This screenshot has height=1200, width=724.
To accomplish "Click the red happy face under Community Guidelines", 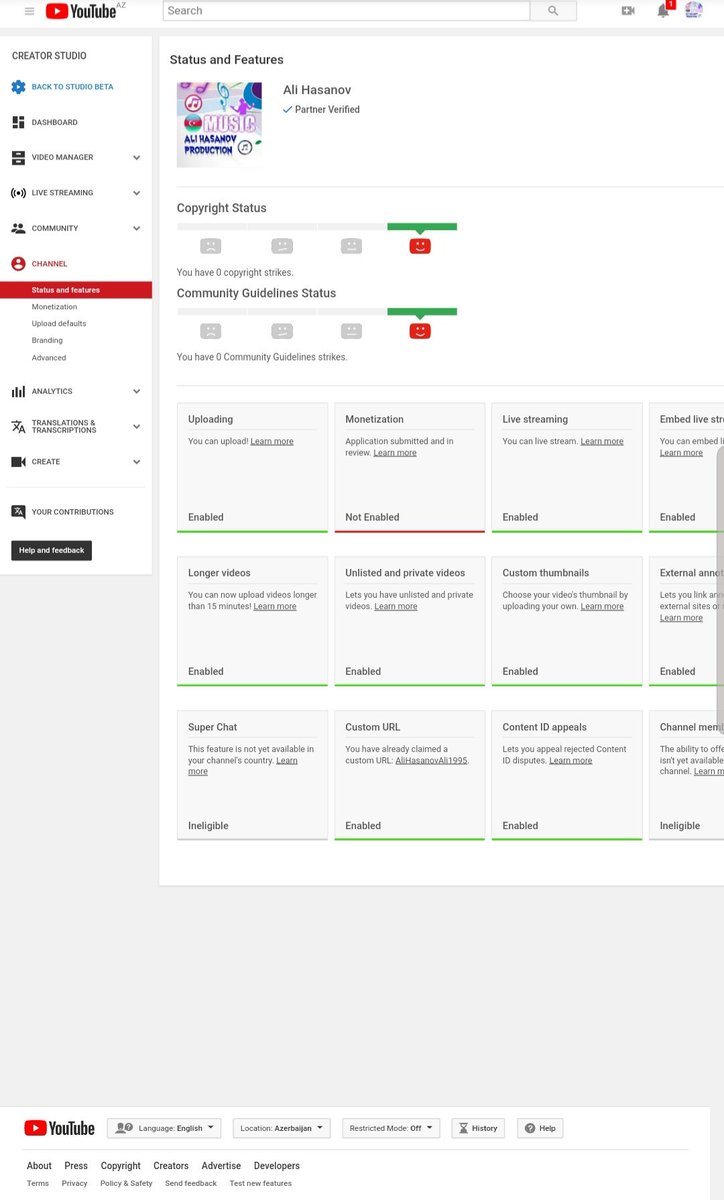I will coord(420,330).
